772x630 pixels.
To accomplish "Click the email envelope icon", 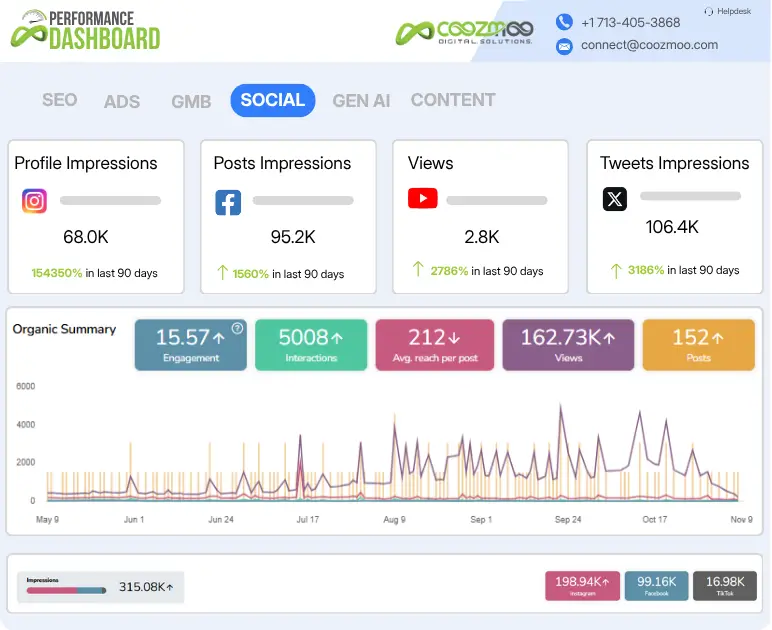I will 564,46.
